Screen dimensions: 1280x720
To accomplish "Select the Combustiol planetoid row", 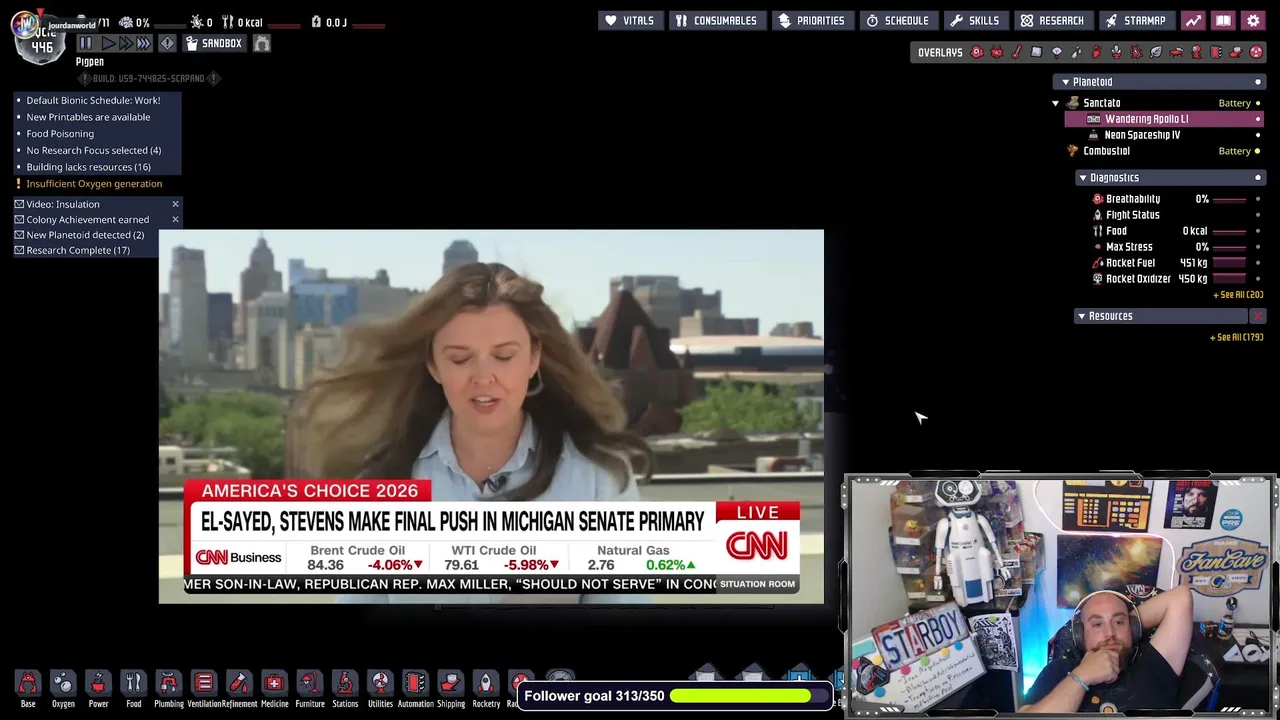I will coord(1165,151).
